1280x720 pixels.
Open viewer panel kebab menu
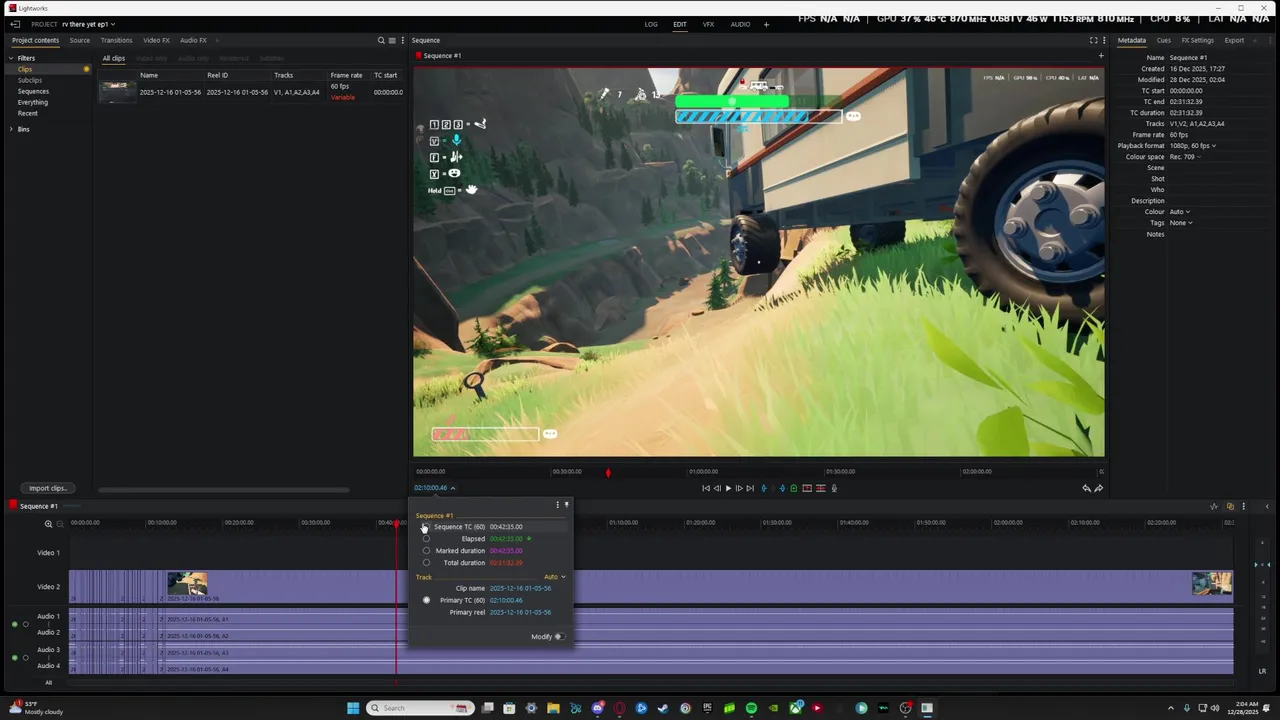pos(1104,40)
